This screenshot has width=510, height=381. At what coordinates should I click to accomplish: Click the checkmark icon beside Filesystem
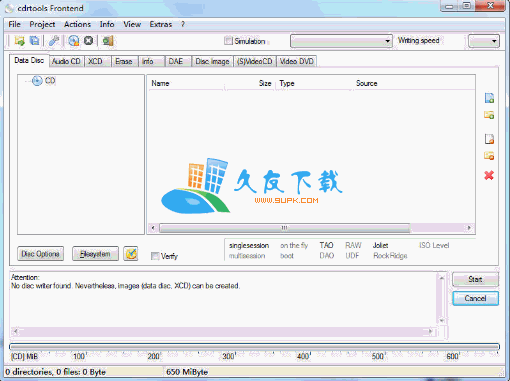pyautogui.click(x=131, y=254)
